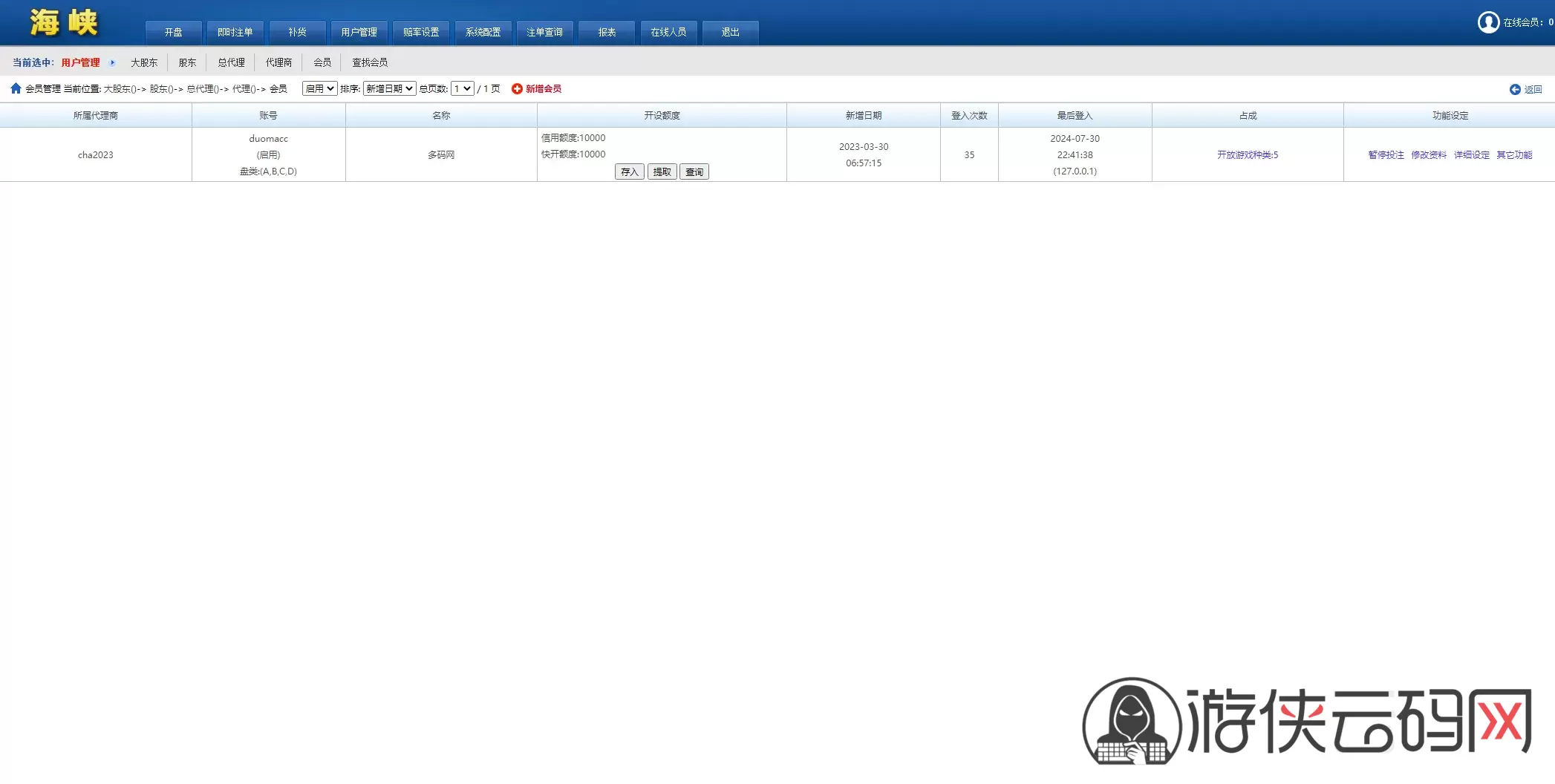1555x784 pixels.
Task: Click the 新增会员 link
Action: pyautogui.click(x=544, y=89)
